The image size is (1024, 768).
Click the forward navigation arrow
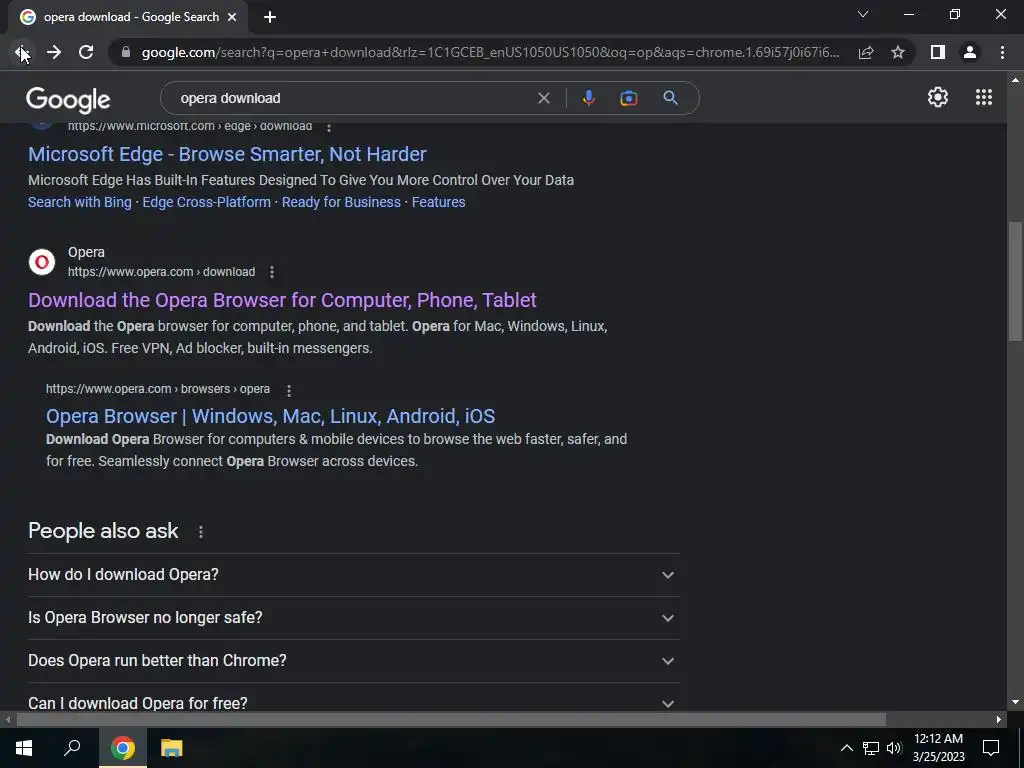[x=54, y=52]
